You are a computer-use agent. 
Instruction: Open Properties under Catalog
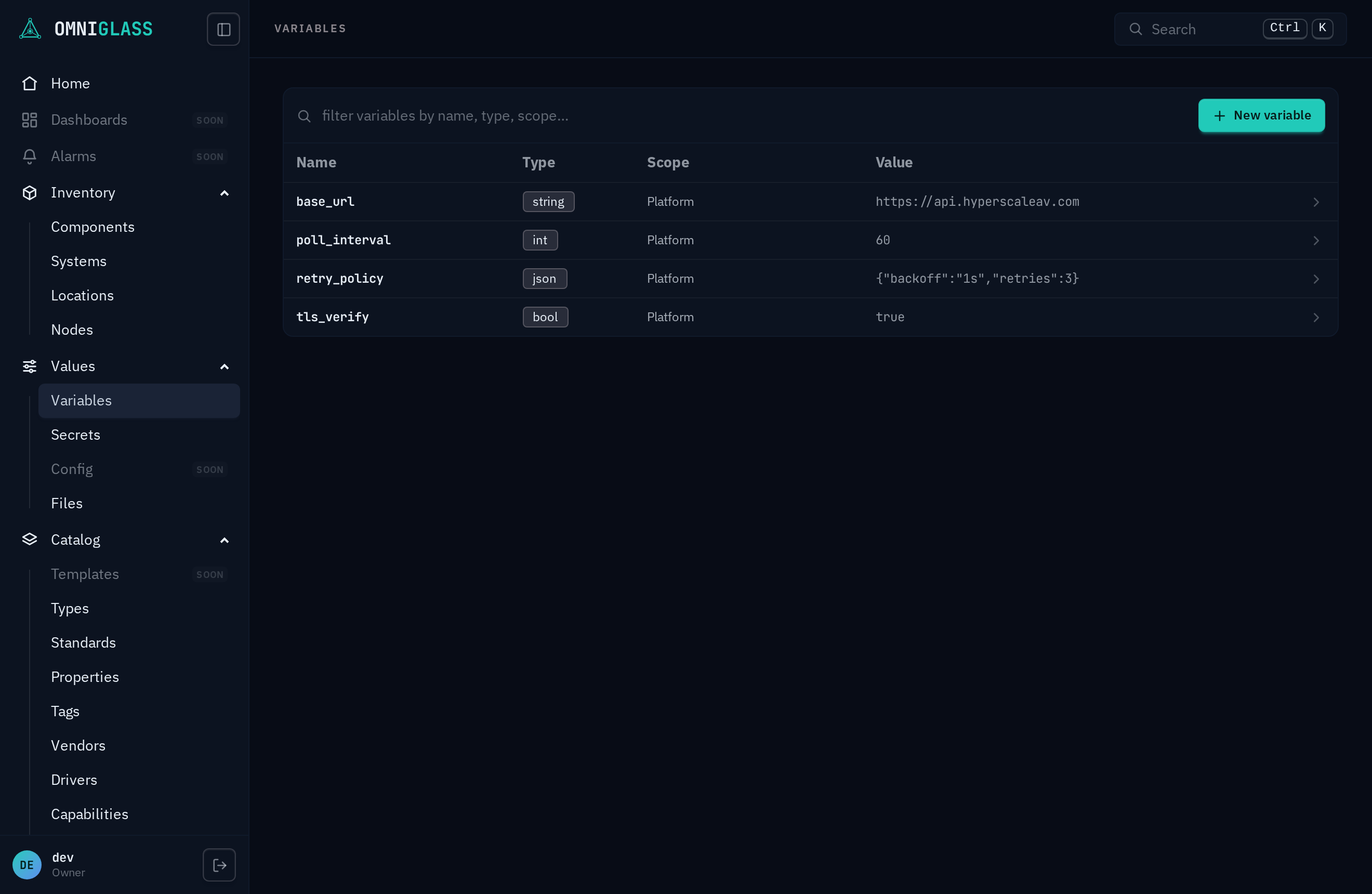click(x=139, y=677)
